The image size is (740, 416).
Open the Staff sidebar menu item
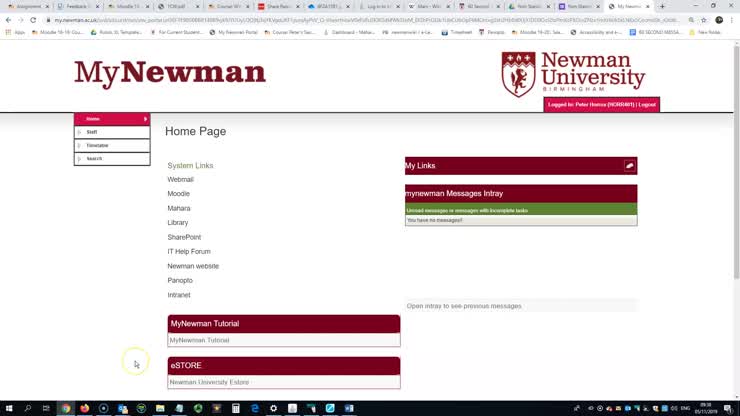[x=112, y=132]
